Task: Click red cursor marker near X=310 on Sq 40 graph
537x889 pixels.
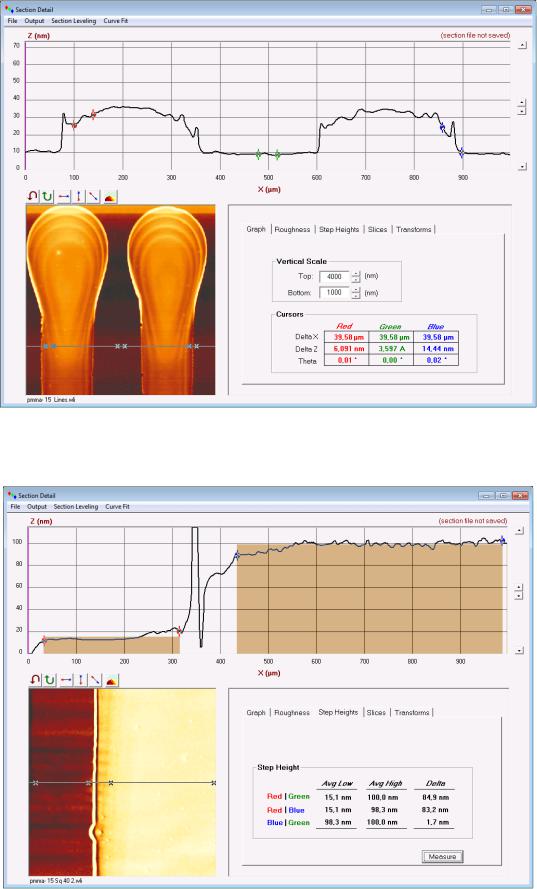Action: [x=179, y=630]
